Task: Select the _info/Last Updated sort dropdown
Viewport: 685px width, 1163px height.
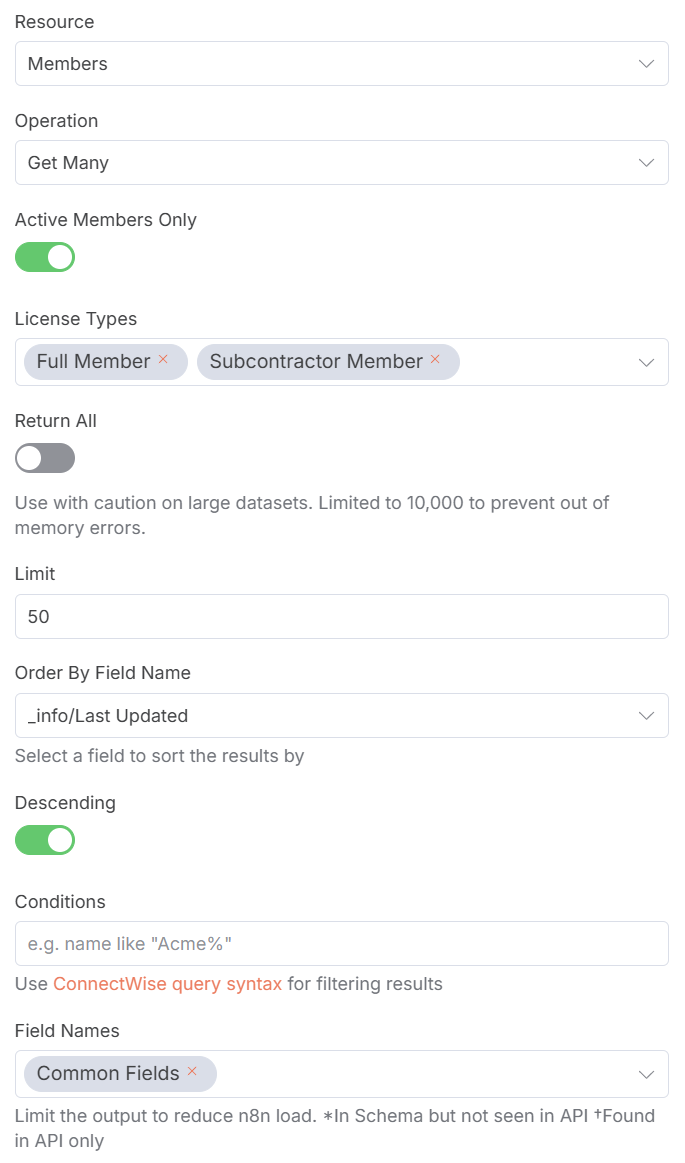Action: [x=320, y=716]
